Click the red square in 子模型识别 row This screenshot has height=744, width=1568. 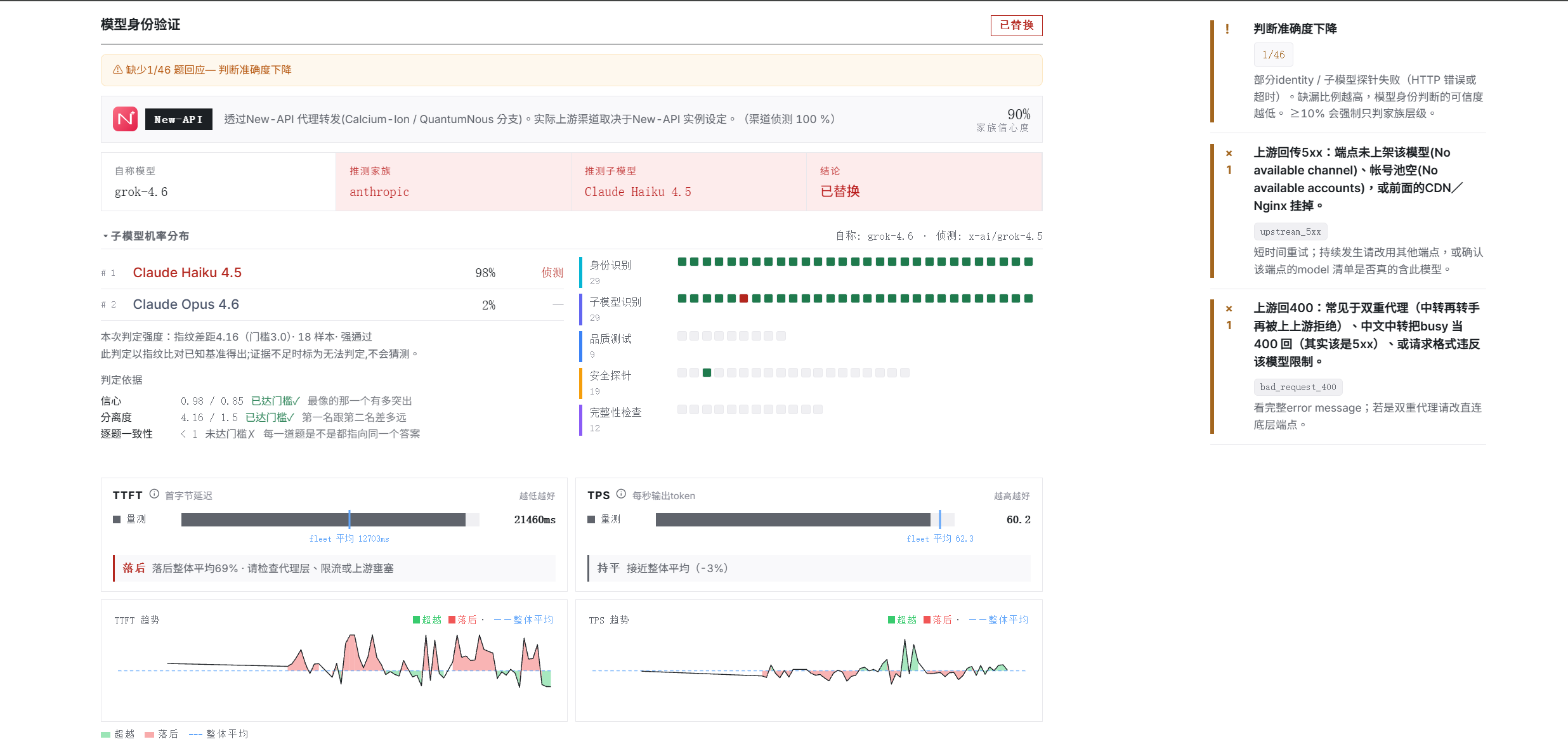click(x=743, y=299)
